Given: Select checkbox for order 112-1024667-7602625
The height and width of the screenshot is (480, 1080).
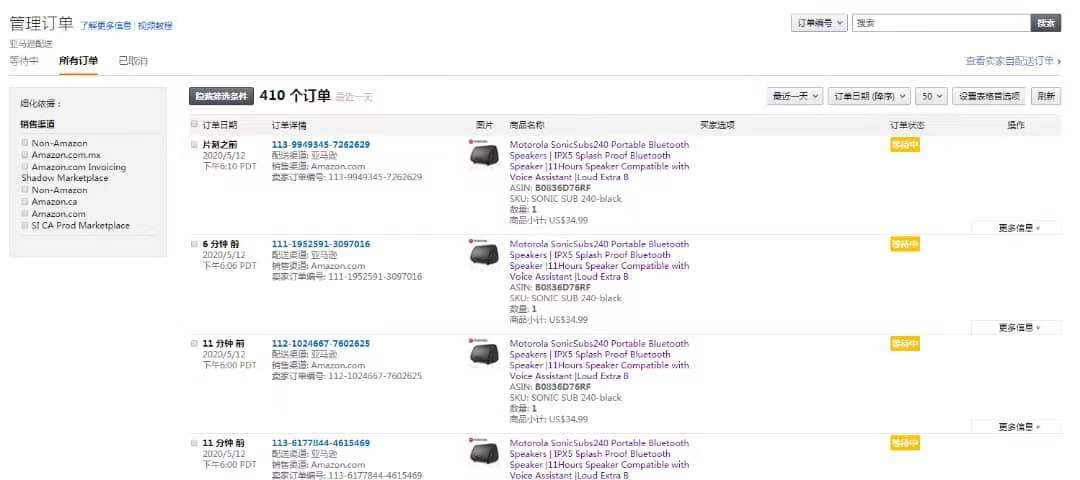Looking at the screenshot, I should tap(194, 343).
